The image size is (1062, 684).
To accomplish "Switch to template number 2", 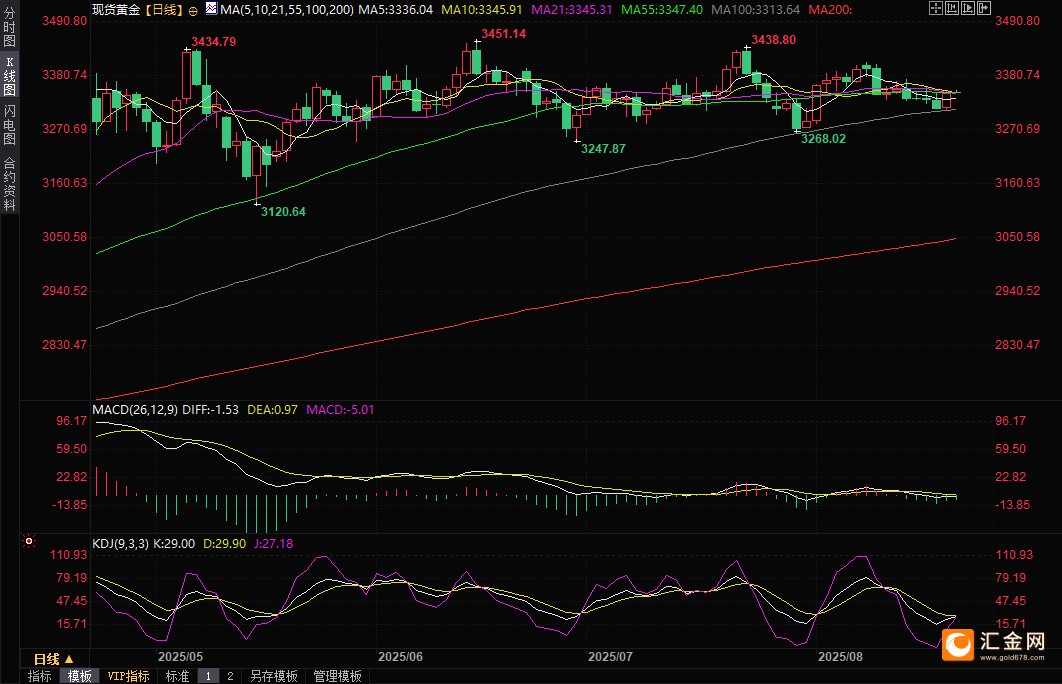I will [x=229, y=676].
